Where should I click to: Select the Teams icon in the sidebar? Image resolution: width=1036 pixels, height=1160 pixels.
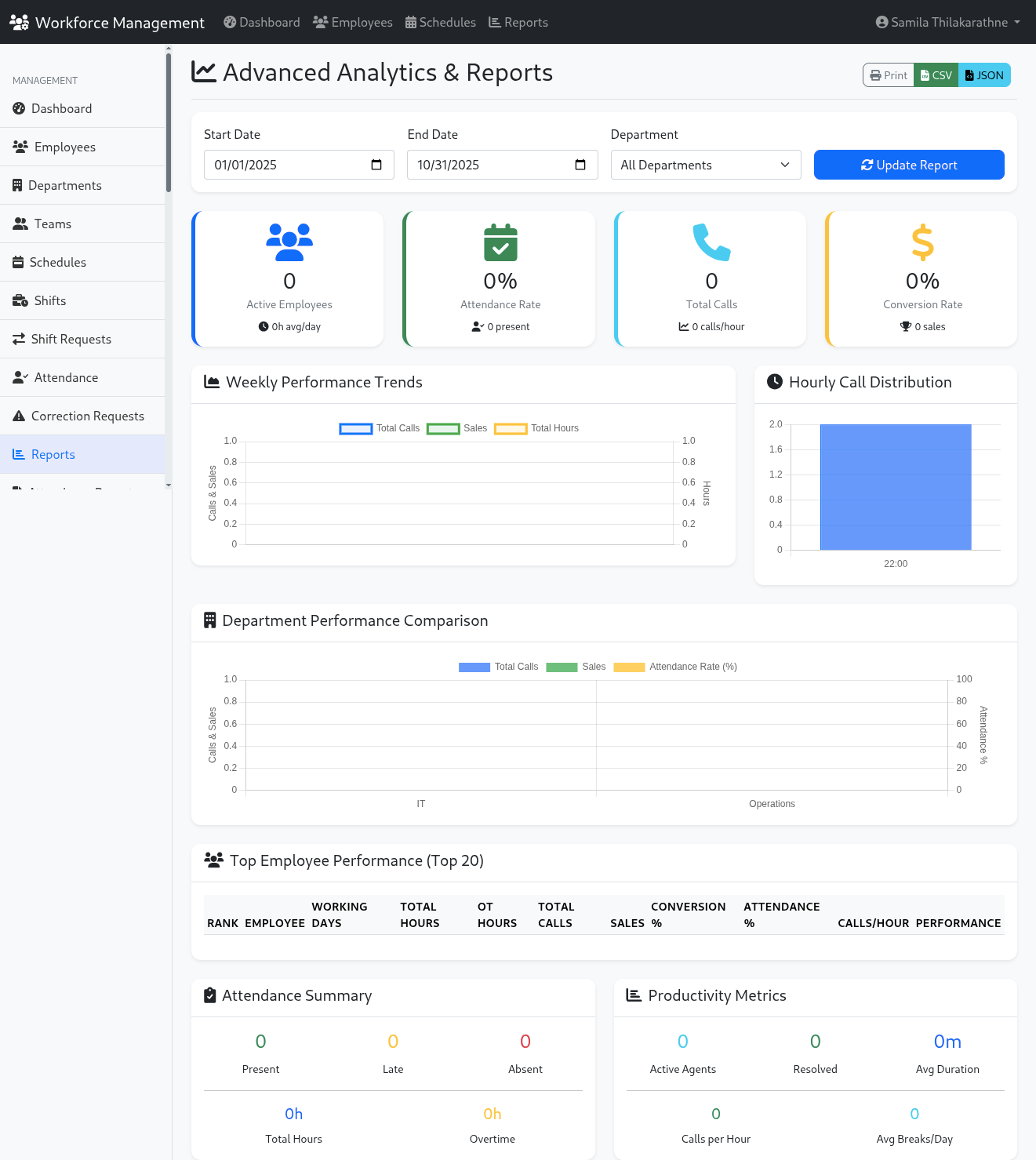(x=19, y=224)
